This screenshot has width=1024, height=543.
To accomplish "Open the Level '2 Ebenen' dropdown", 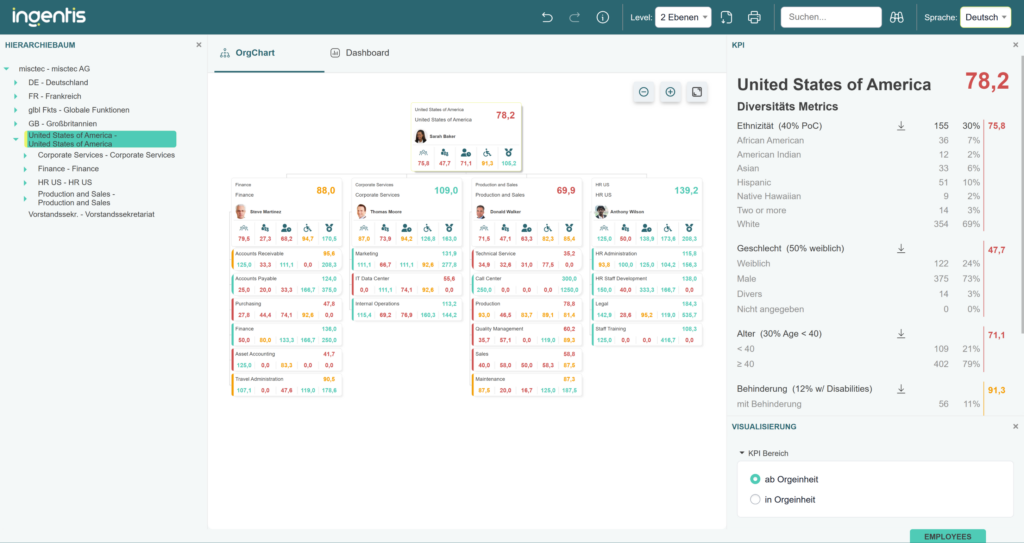I will 683,18.
